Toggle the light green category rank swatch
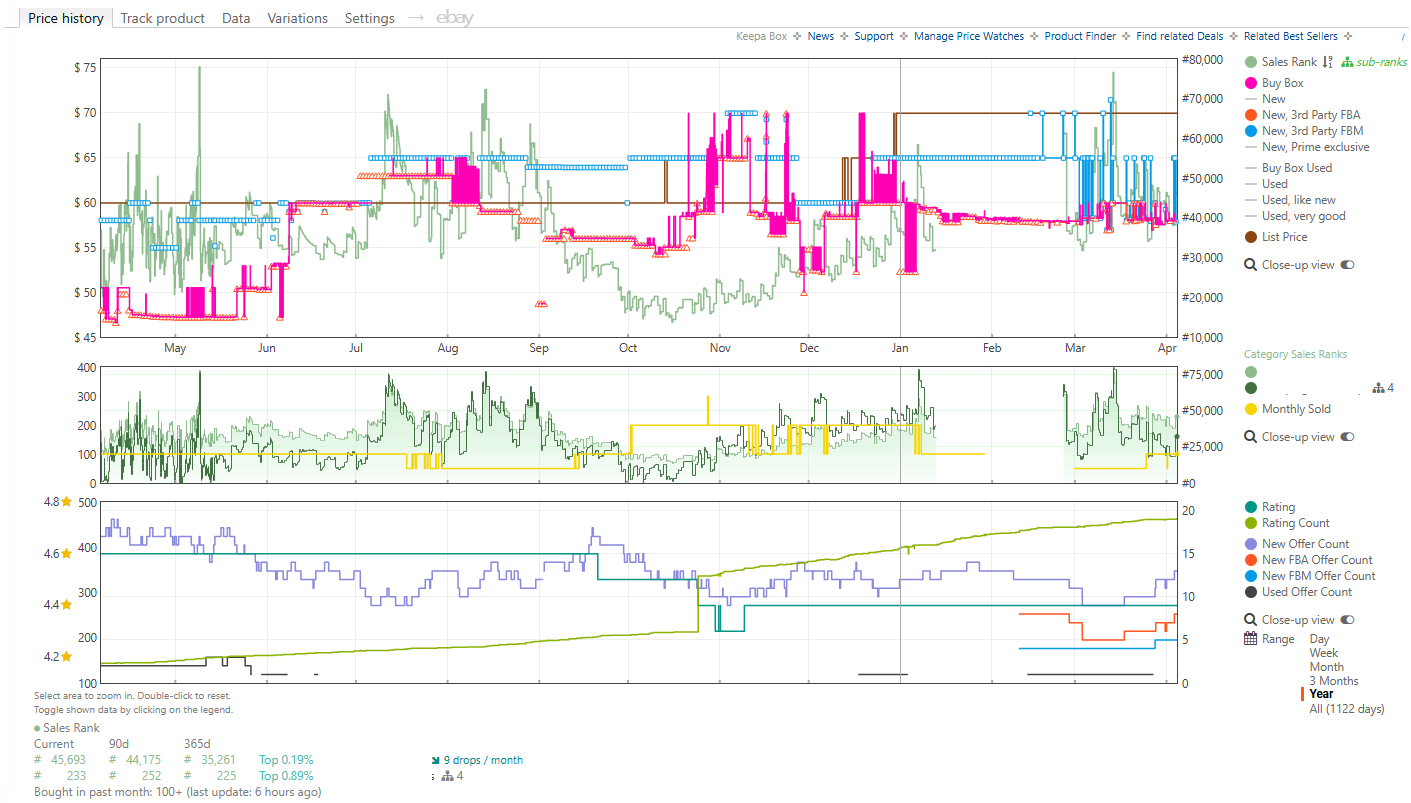1411x803 pixels. coord(1250,372)
